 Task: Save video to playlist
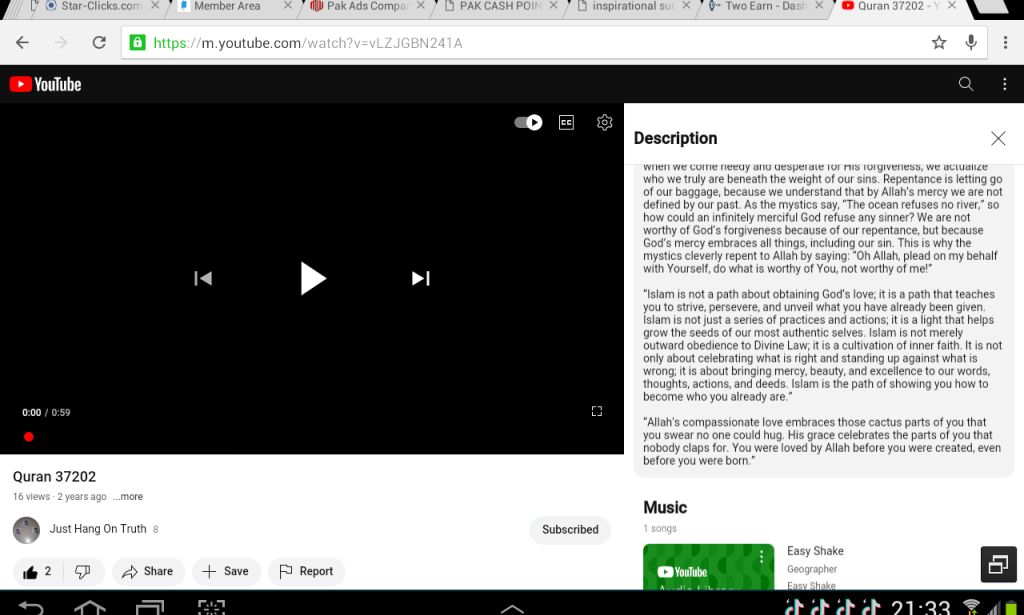point(226,571)
